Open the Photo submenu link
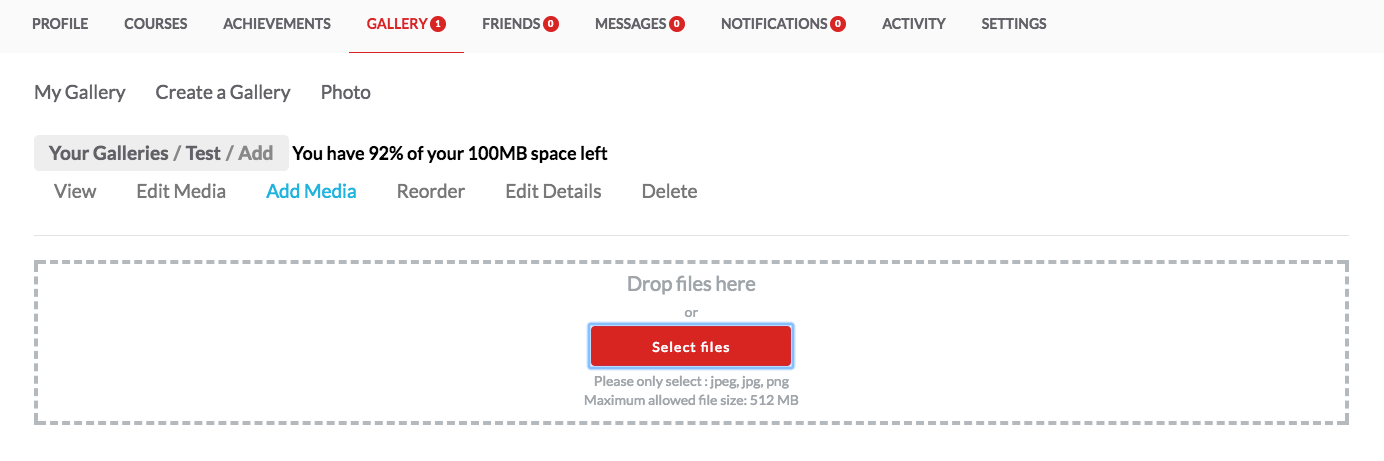Screen dimensions: 1384x461 click(x=346, y=93)
